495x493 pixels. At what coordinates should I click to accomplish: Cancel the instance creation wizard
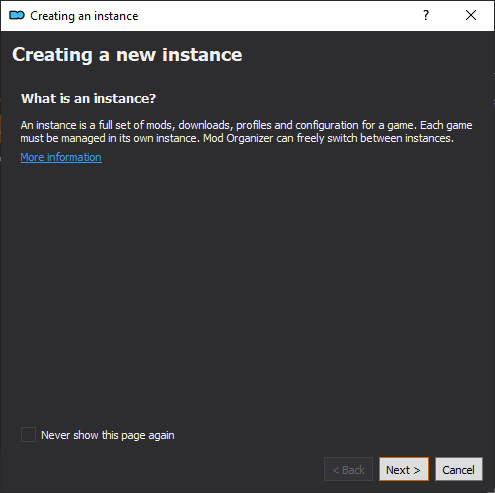(459, 469)
